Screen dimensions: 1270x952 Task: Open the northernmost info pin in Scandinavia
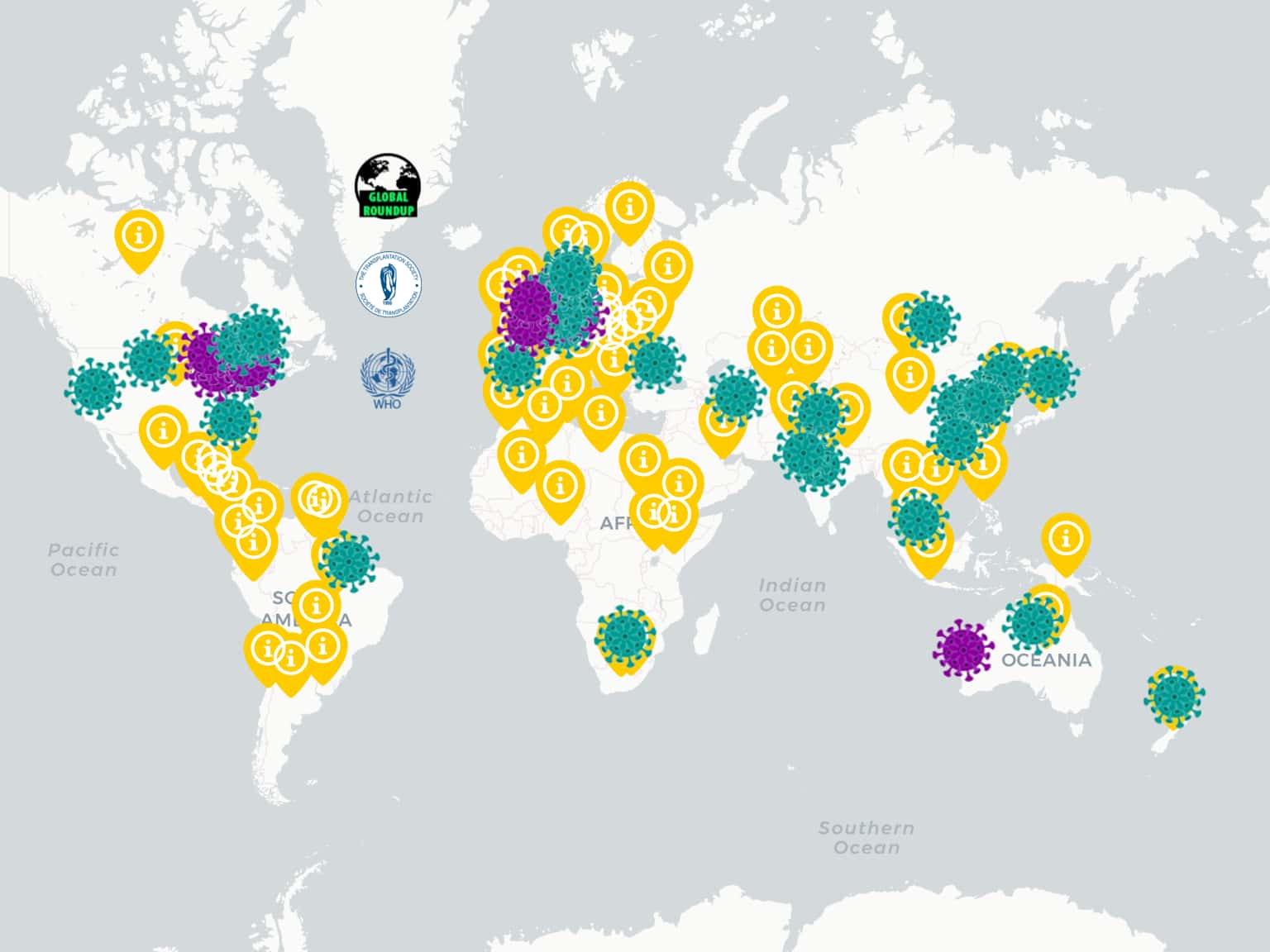pos(630,207)
